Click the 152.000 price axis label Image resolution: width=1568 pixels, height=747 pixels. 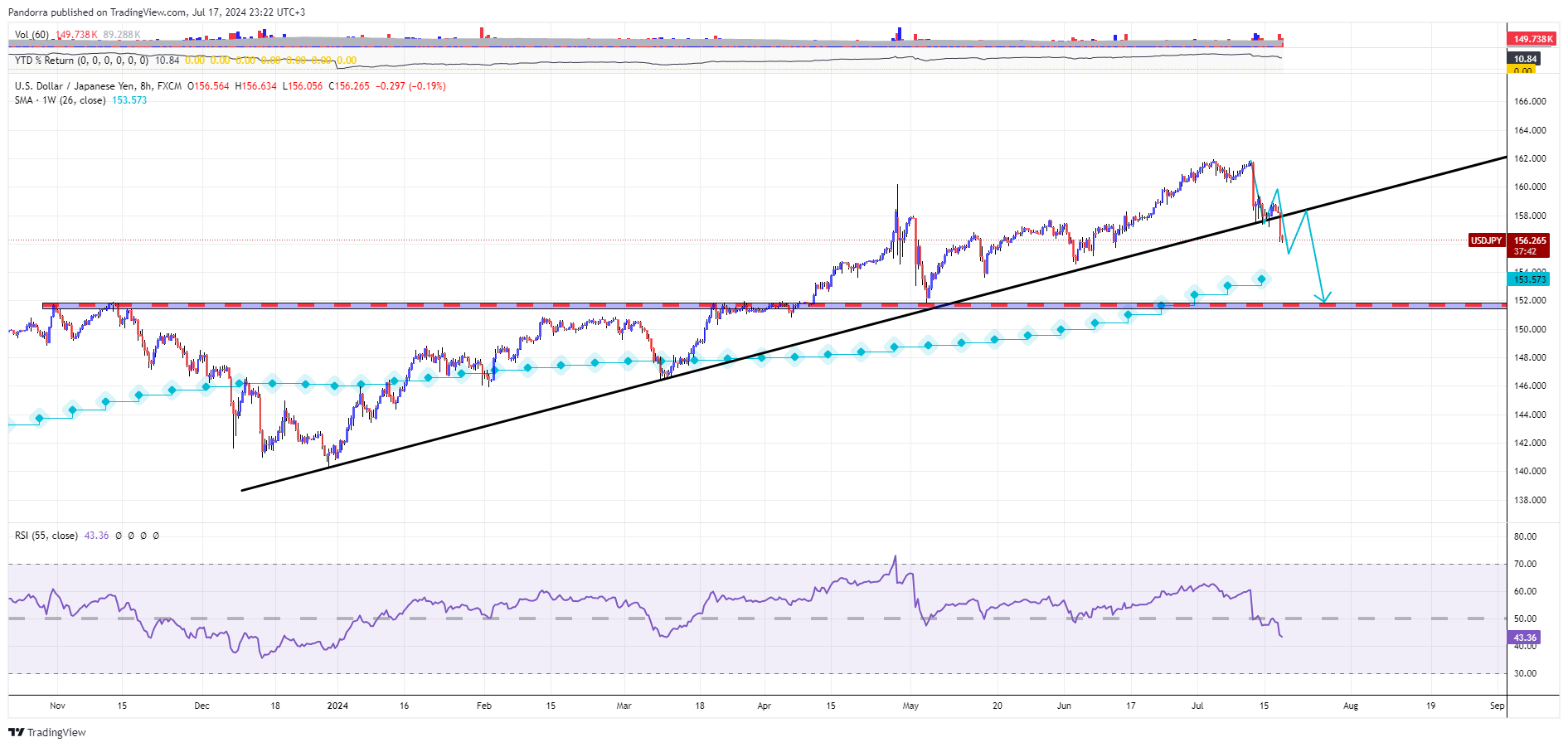click(x=1530, y=300)
